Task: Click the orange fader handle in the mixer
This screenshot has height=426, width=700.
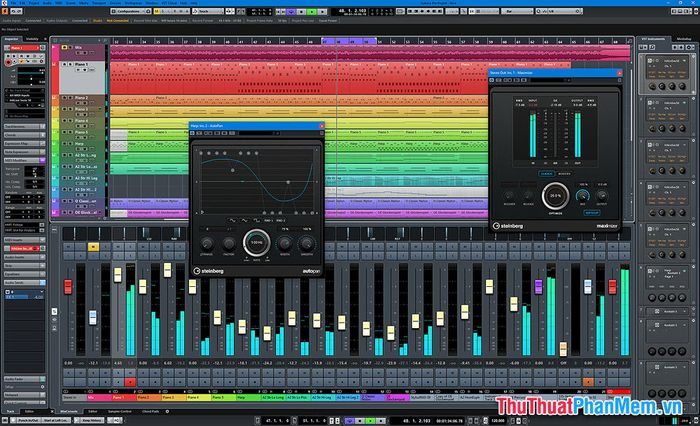Action: point(563,349)
